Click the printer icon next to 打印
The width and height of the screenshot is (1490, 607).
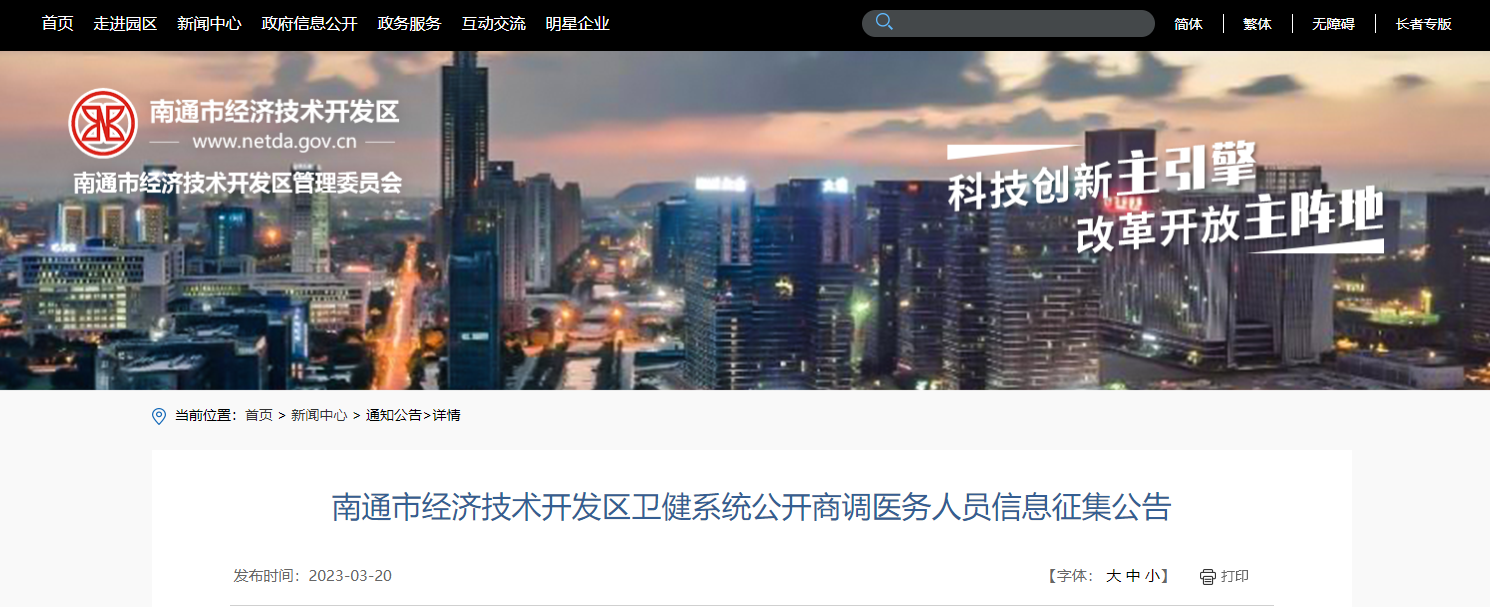click(x=1207, y=576)
